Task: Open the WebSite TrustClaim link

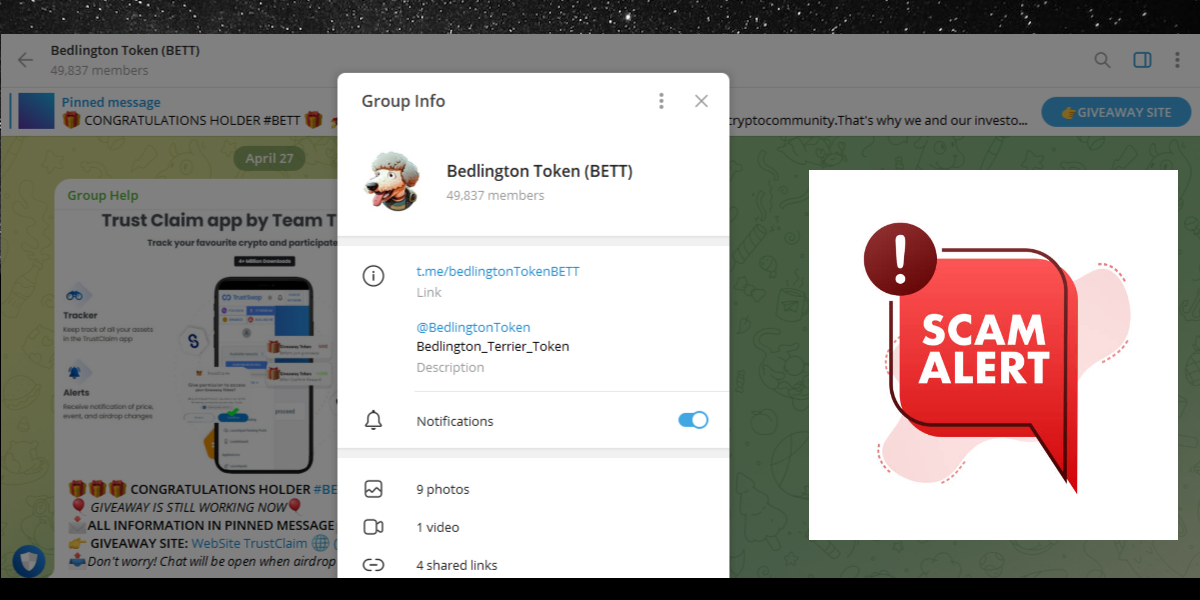Action: [249, 543]
